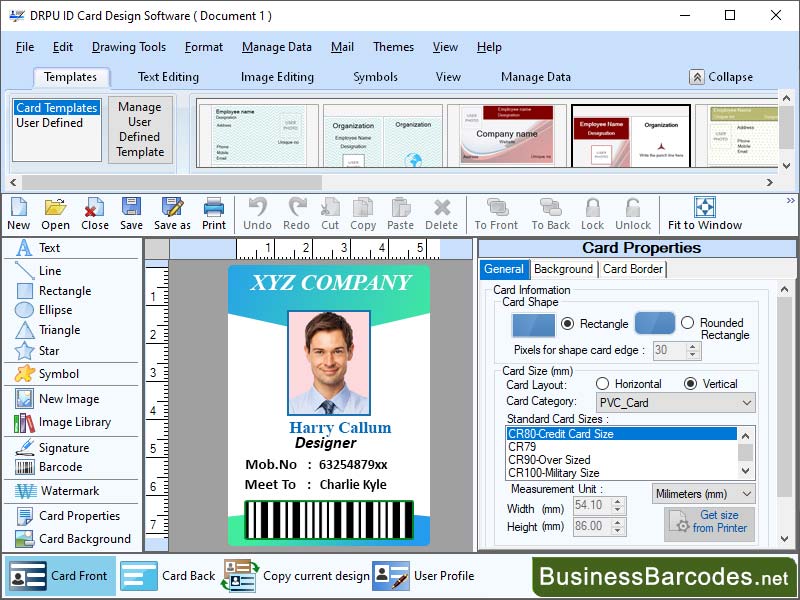Choose the Barcode tool
This screenshot has height=600, width=800.
60,467
